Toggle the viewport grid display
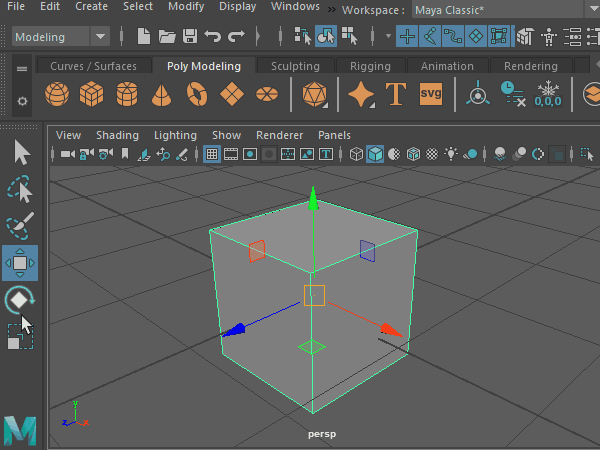Viewport: 600px width, 450px height. [x=212, y=154]
